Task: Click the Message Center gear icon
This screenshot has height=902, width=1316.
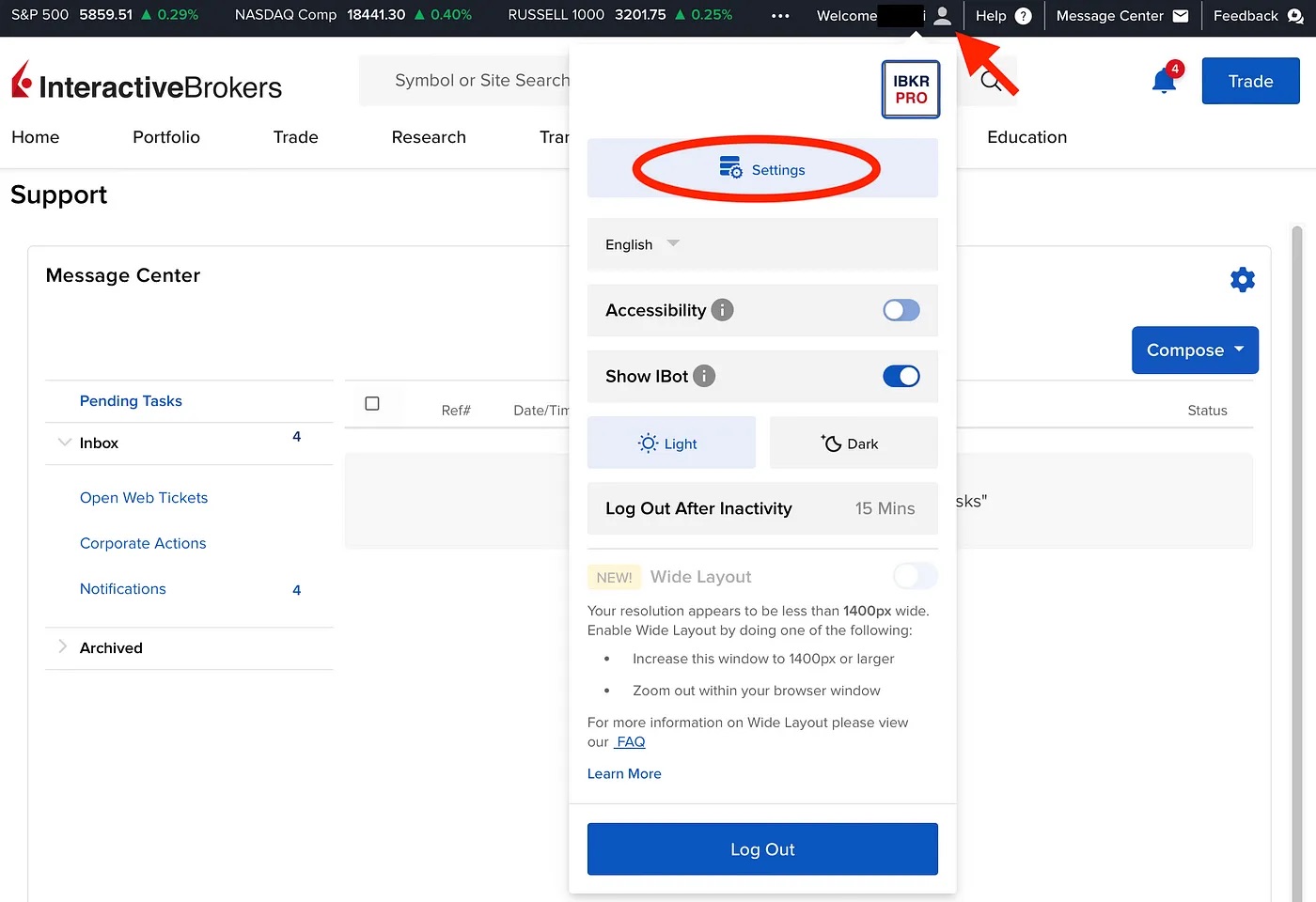Action: (1242, 280)
